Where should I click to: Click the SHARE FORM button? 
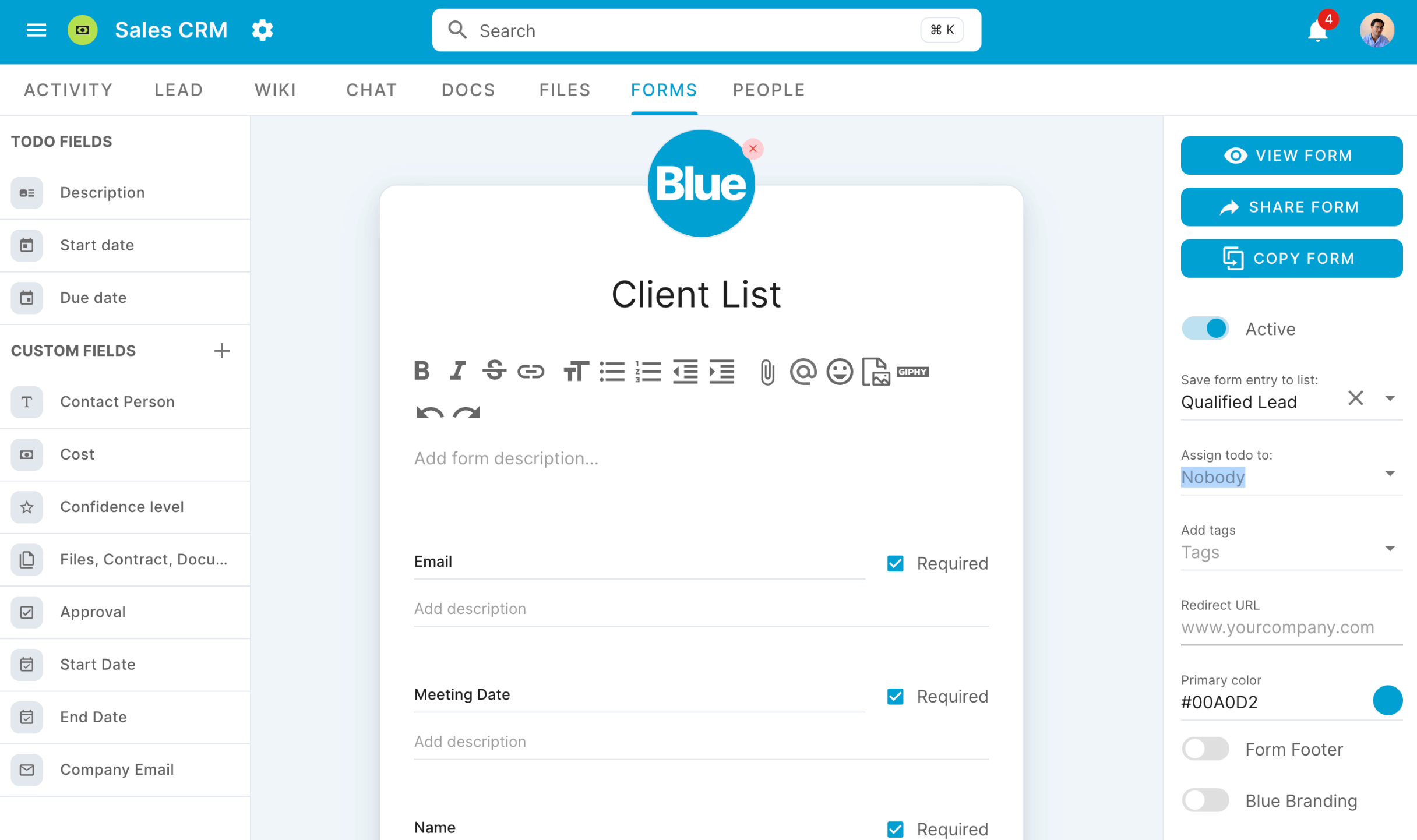point(1292,207)
